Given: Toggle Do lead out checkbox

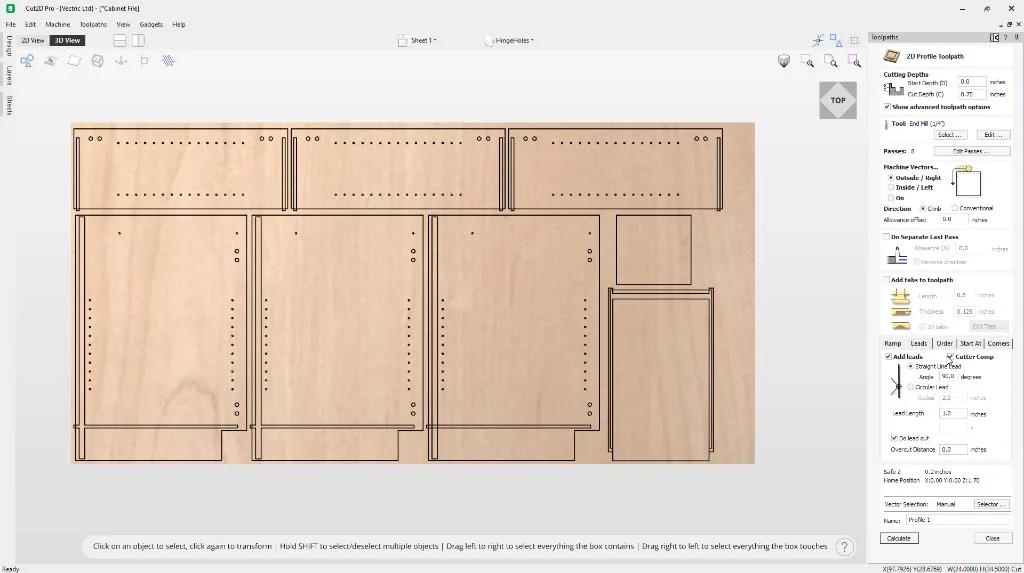Looking at the screenshot, I should tap(894, 438).
